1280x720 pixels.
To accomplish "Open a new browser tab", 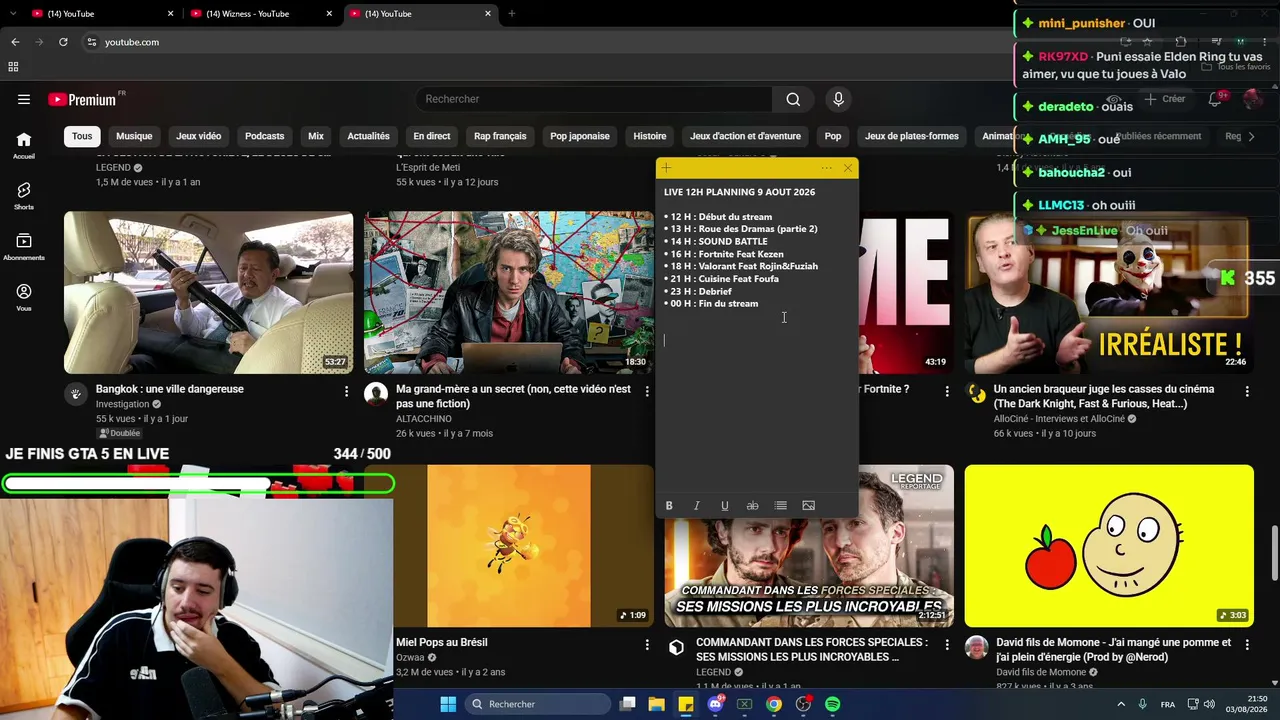I will click(512, 14).
